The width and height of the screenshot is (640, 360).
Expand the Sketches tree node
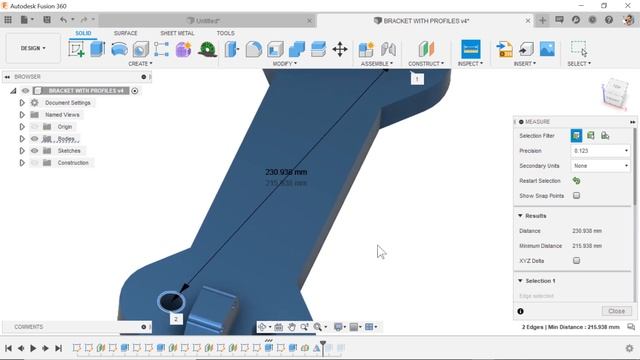tap(22, 151)
